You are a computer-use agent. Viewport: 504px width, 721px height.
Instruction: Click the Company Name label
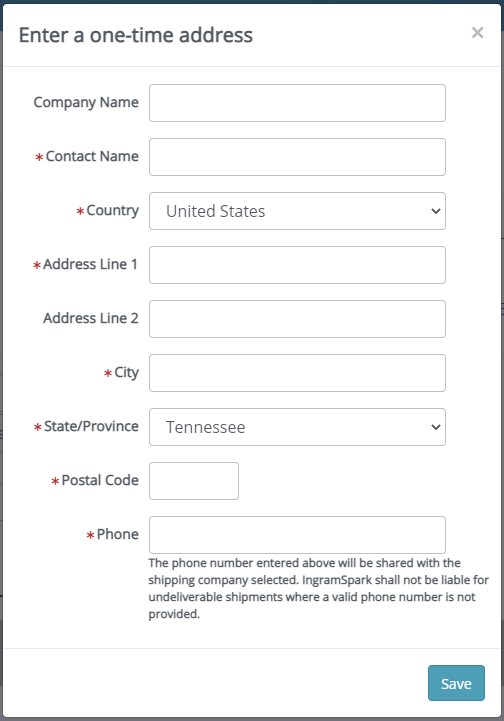(x=86, y=103)
